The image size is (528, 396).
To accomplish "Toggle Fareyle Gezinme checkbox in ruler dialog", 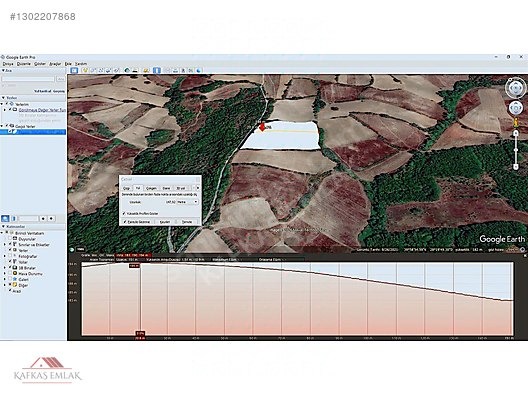I will [125, 222].
